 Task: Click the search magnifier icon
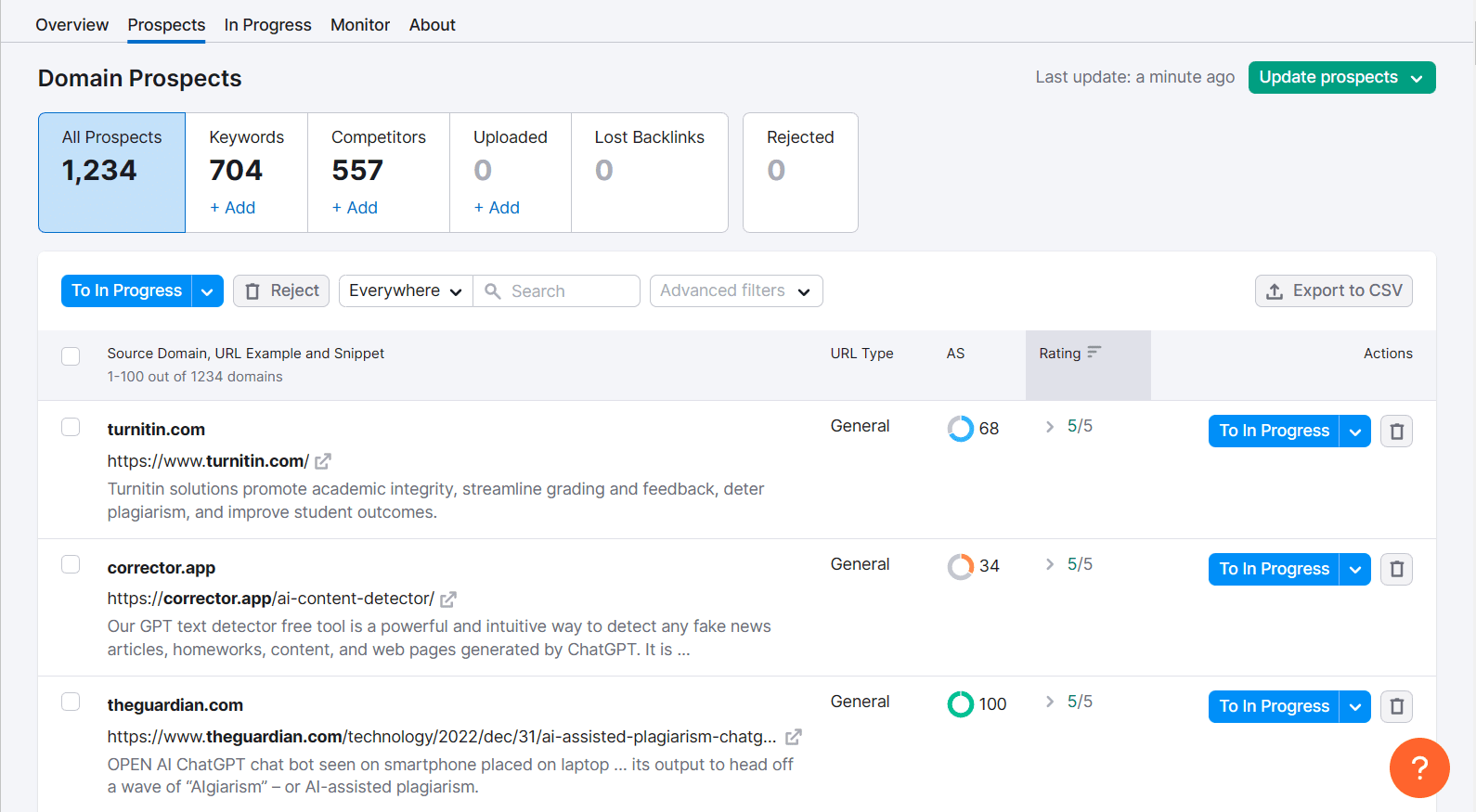493,291
